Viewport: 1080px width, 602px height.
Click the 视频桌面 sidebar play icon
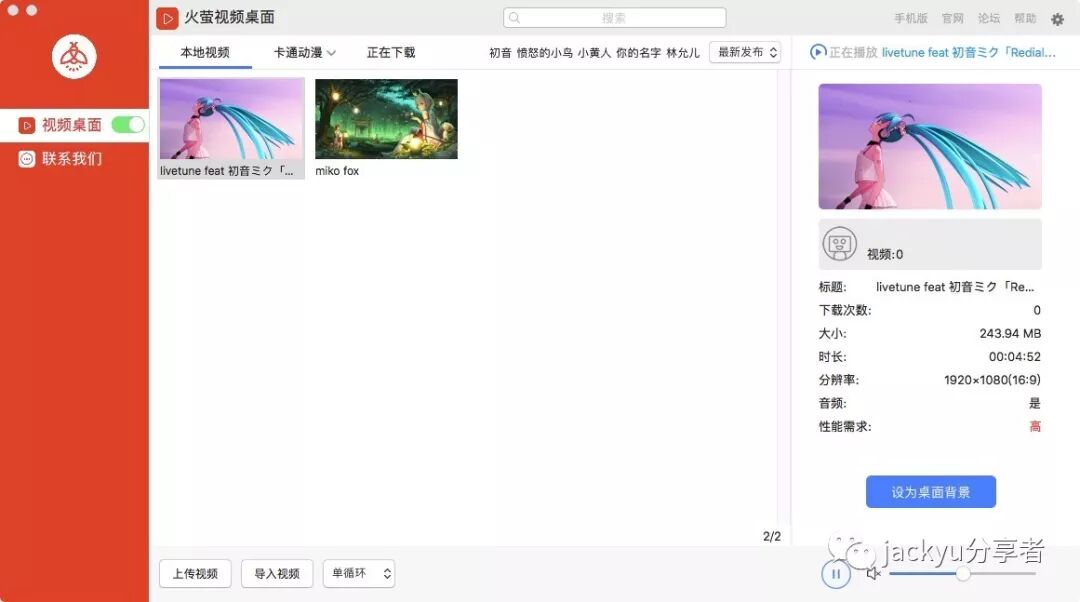click(x=27, y=125)
